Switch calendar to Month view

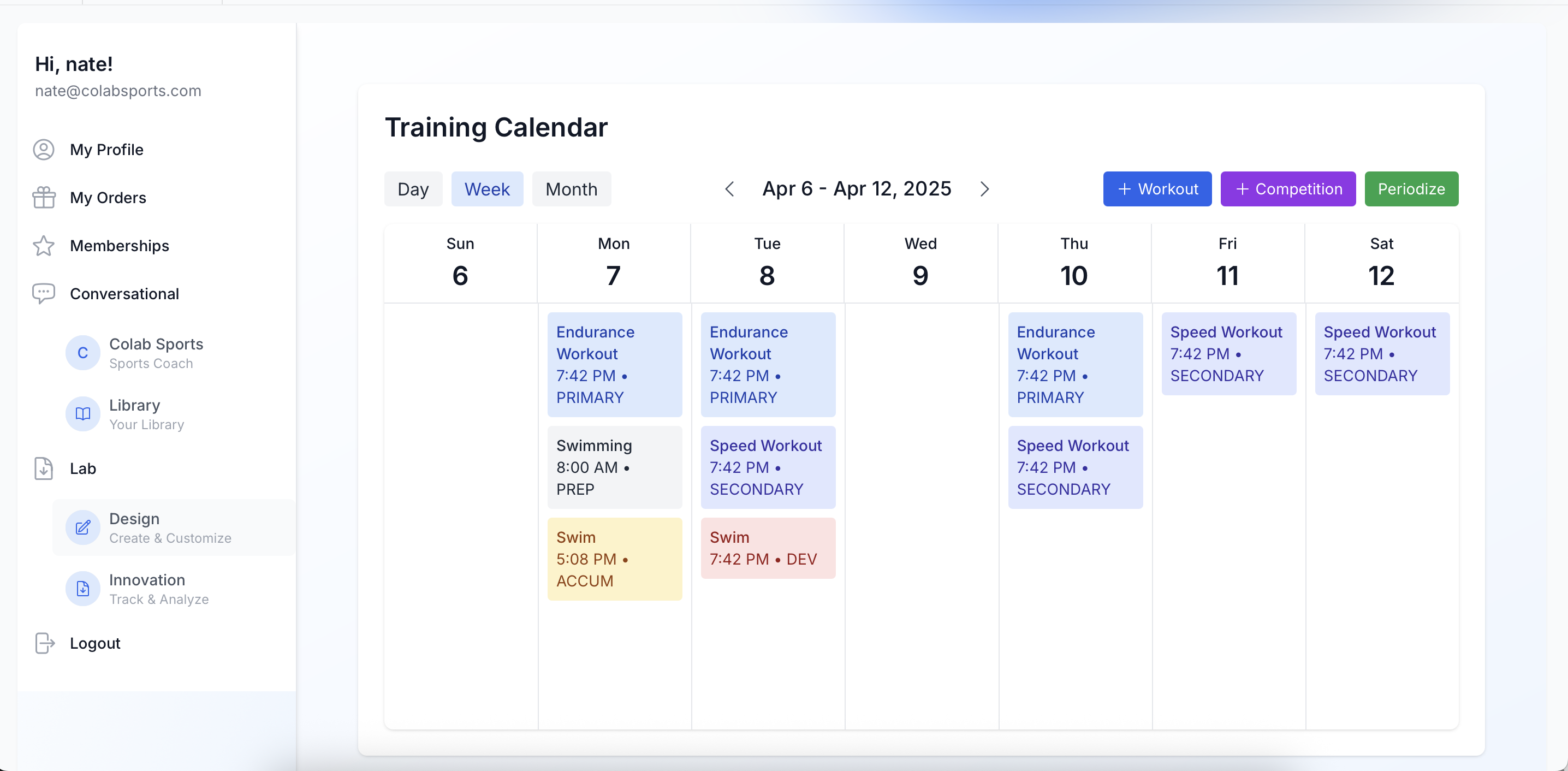pos(571,189)
